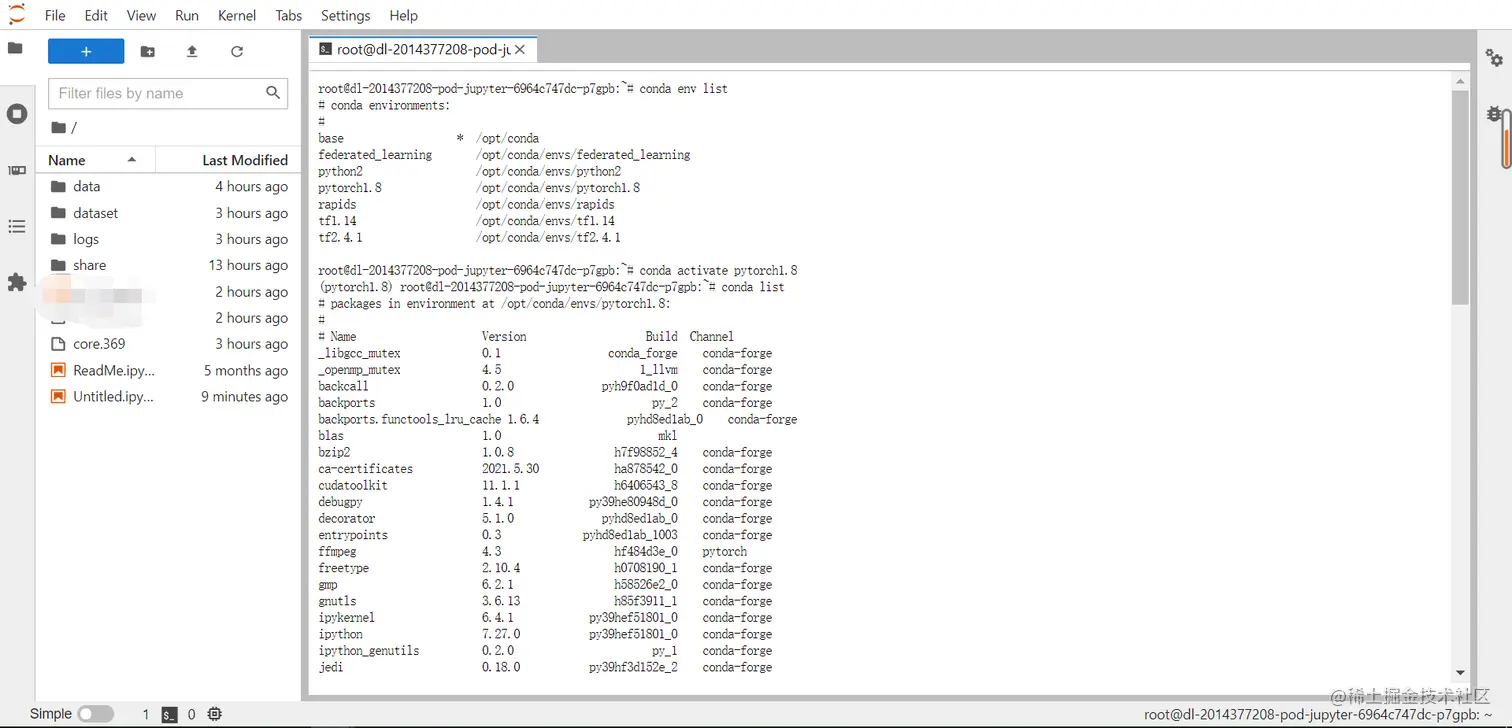The image size is (1512, 728).
Task: Open the Settings menu
Action: tap(346, 15)
